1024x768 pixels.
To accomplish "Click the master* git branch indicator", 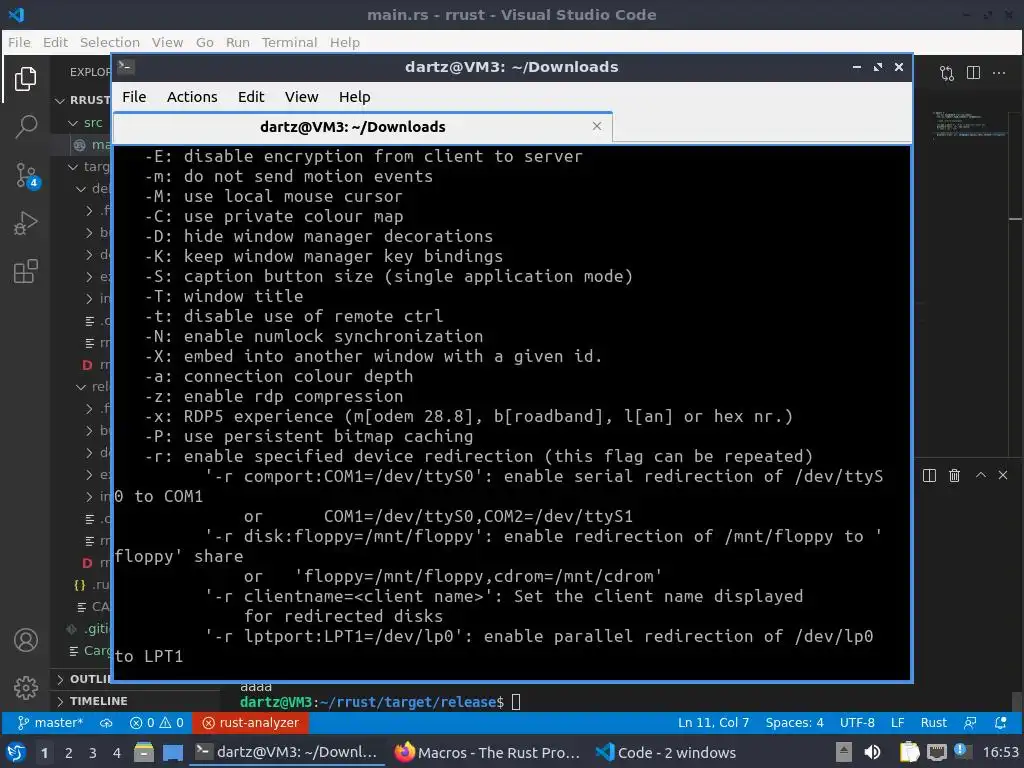I will point(50,723).
